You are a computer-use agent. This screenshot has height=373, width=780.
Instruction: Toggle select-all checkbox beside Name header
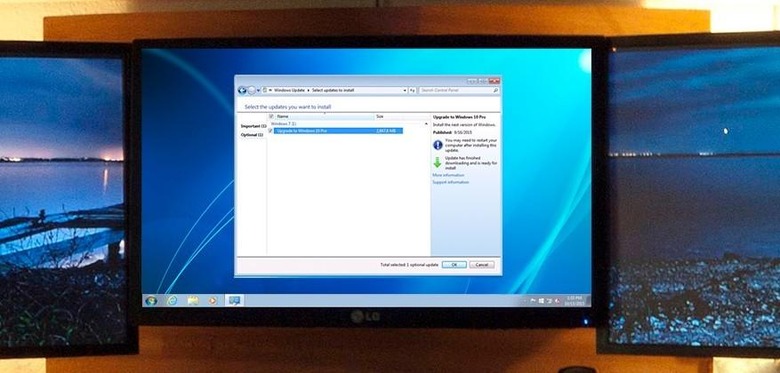coord(271,116)
